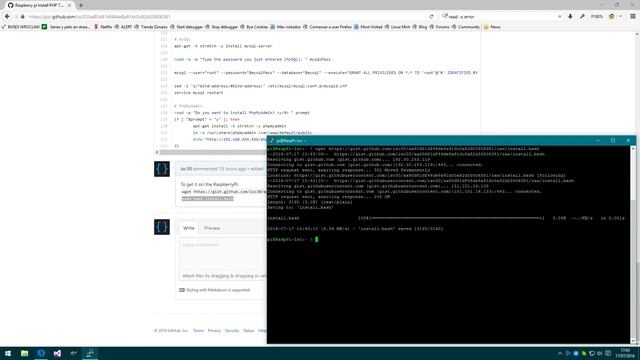Open File Explorer from the taskbar

[x=24, y=353]
